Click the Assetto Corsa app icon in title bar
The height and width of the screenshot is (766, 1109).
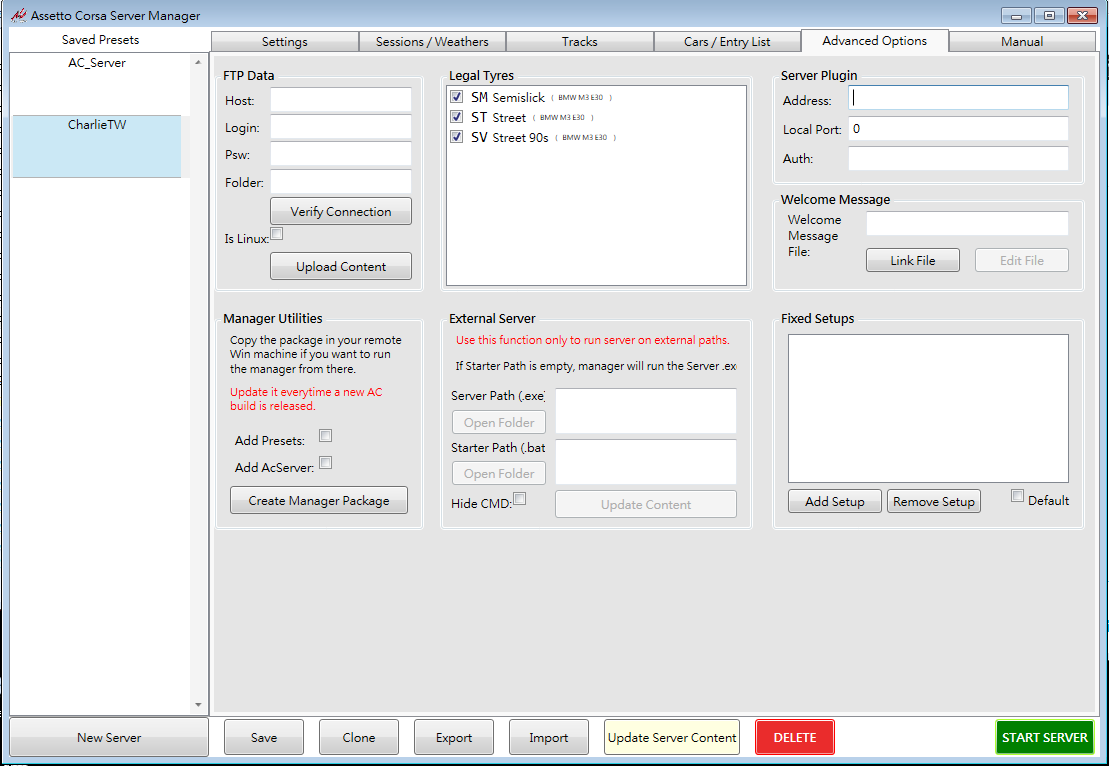tap(18, 15)
